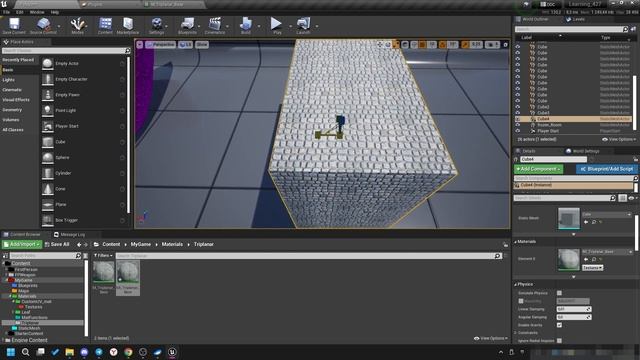The image size is (640, 360).
Task: Select the Empty Pawn item
Action: point(84,95)
